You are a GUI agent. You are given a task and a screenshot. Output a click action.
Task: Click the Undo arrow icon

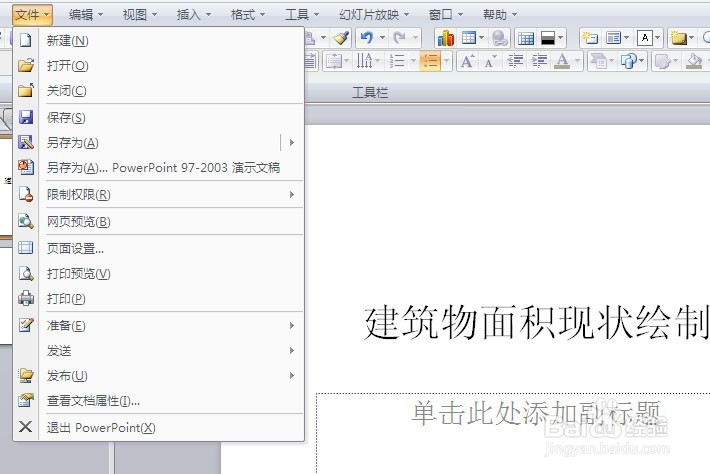pyautogui.click(x=367, y=38)
